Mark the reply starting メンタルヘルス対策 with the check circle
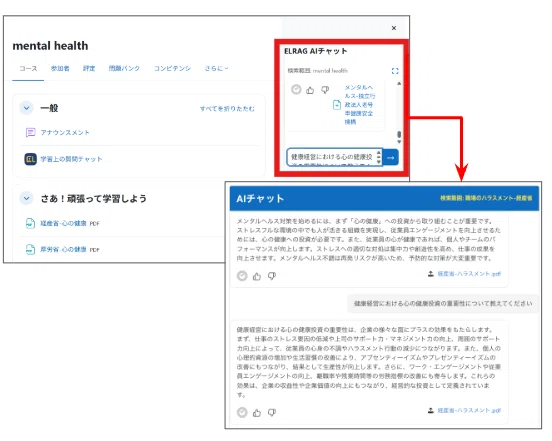This screenshot has width=552, height=441. click(x=242, y=276)
